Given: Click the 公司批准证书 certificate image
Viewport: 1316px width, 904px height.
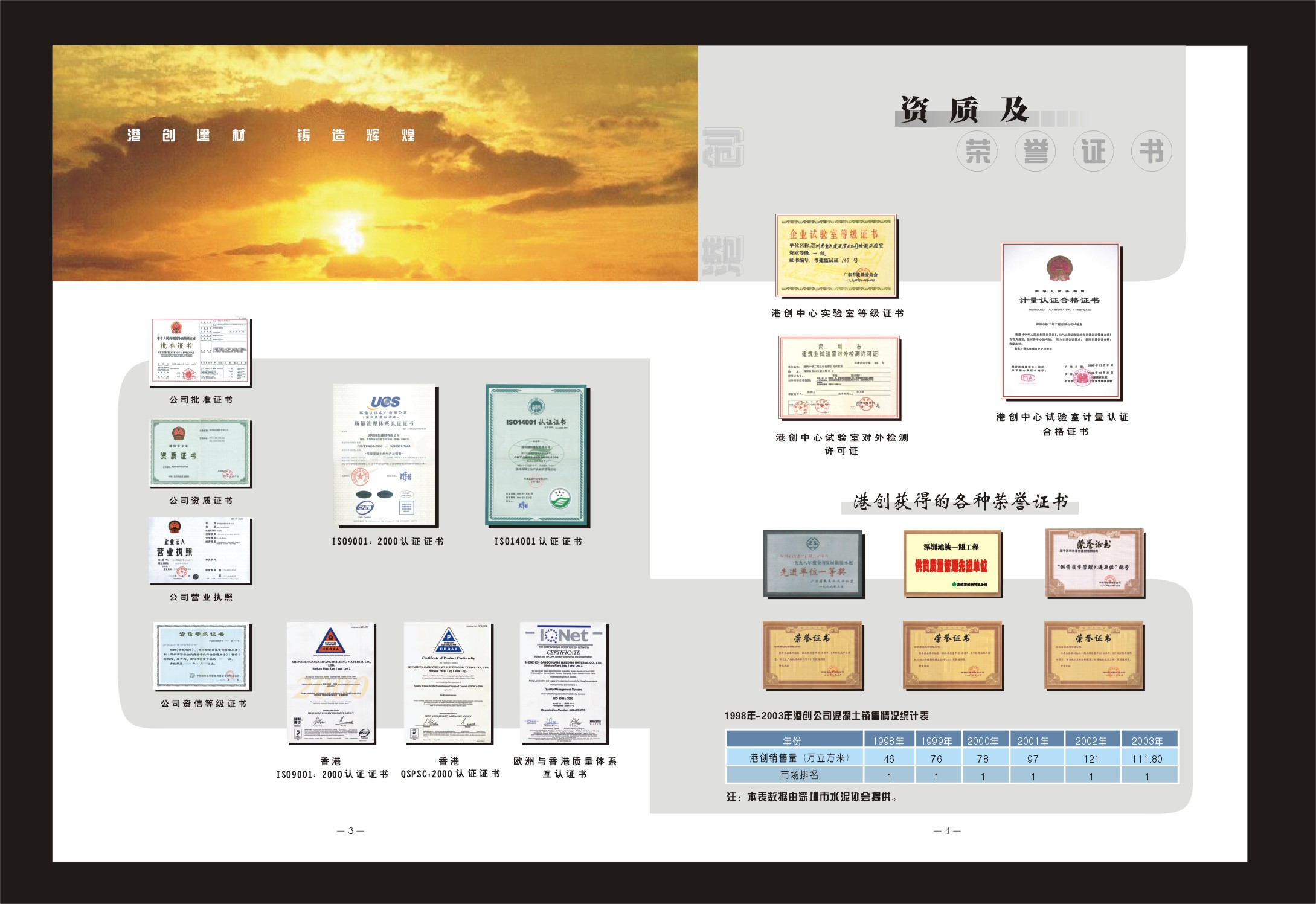Looking at the screenshot, I should (200, 352).
